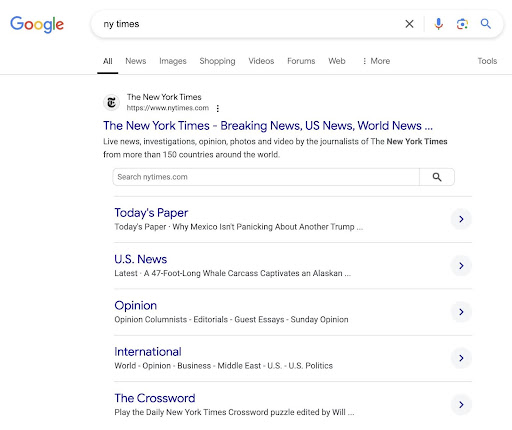Screen dimensions: 512x430
Task: Switch to the News tab
Action: (136, 61)
